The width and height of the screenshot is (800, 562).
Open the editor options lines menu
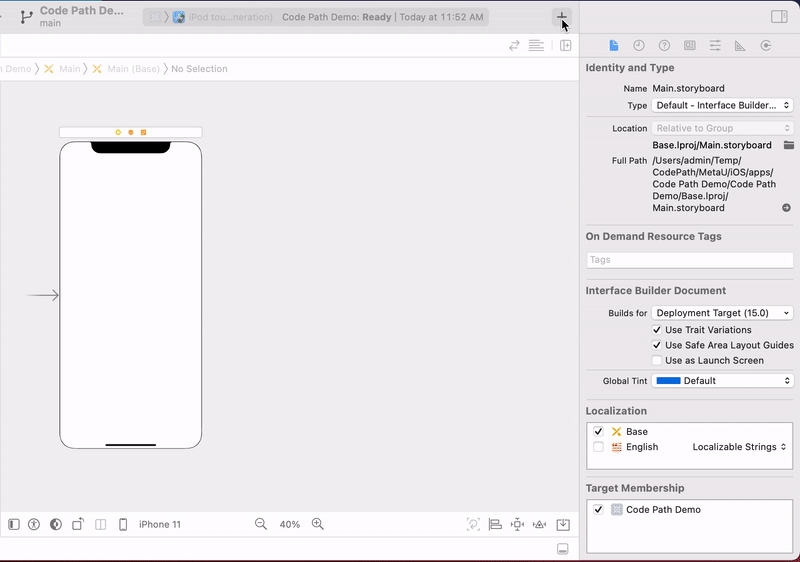point(536,46)
